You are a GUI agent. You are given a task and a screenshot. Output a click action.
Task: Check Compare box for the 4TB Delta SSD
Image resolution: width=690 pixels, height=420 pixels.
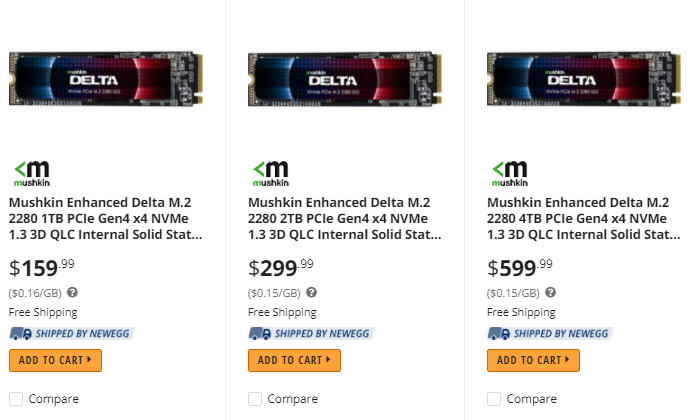coord(494,399)
